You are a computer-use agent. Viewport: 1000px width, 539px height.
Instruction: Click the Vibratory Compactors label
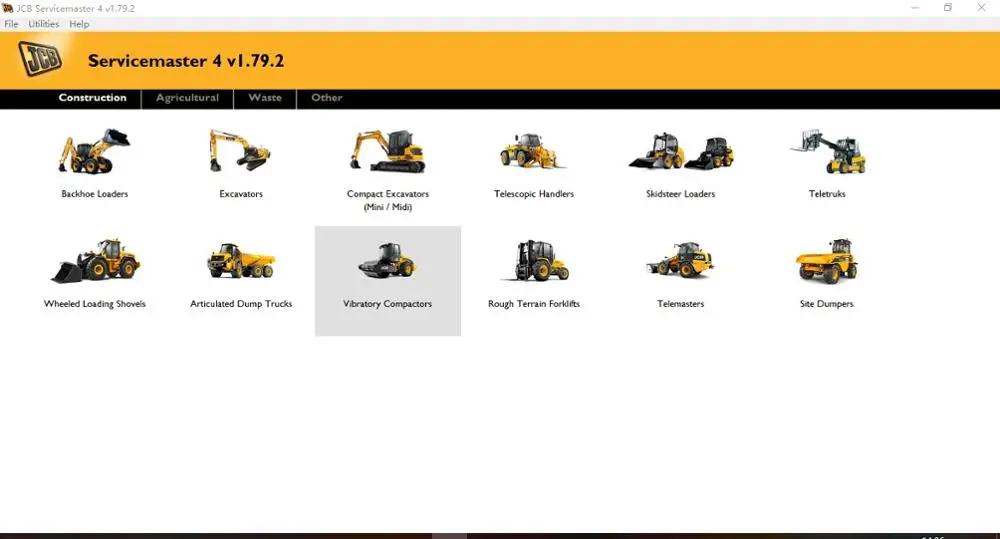[387, 304]
